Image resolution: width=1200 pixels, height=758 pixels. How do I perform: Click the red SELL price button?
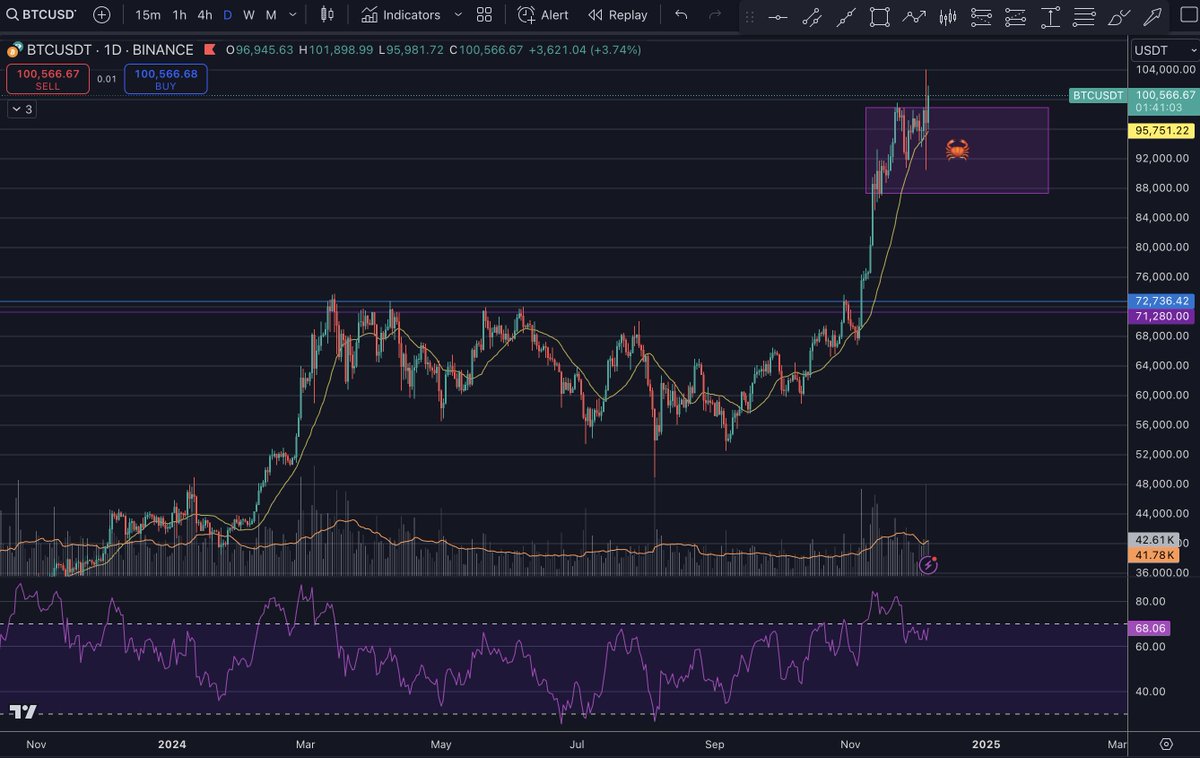pos(47,79)
